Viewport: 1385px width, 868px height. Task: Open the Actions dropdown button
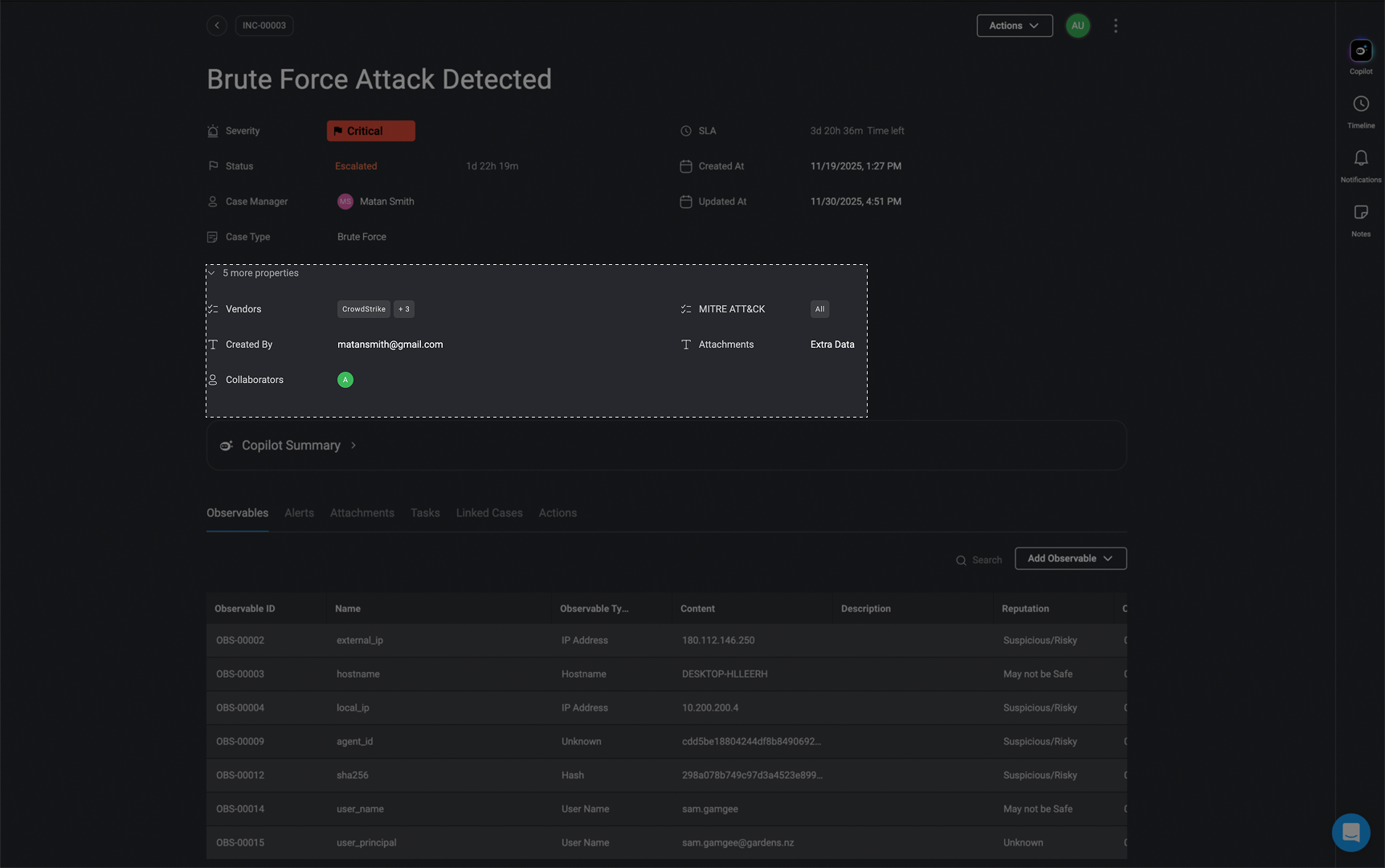(1014, 26)
